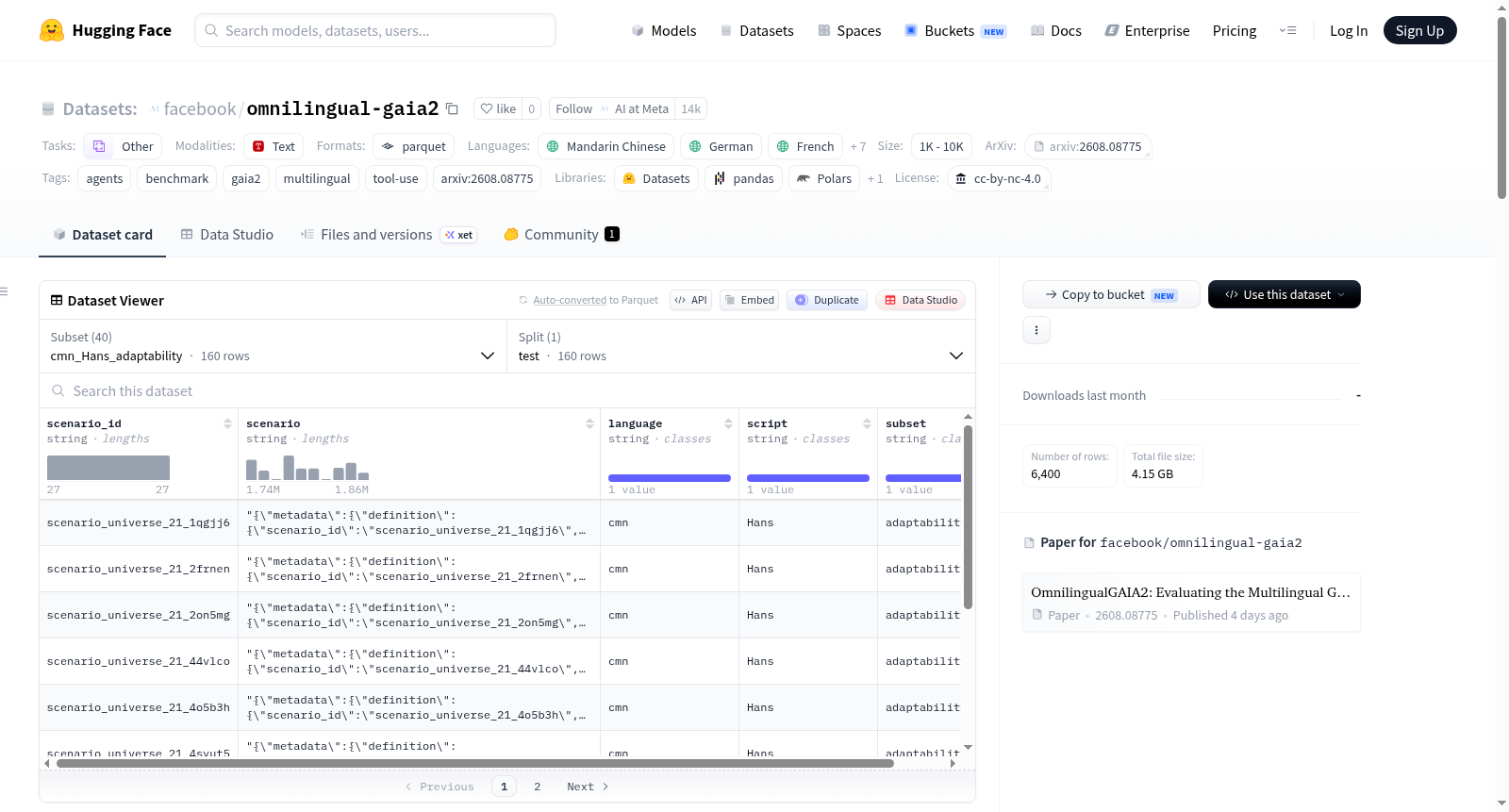Open the Pricing page

coord(1235,30)
